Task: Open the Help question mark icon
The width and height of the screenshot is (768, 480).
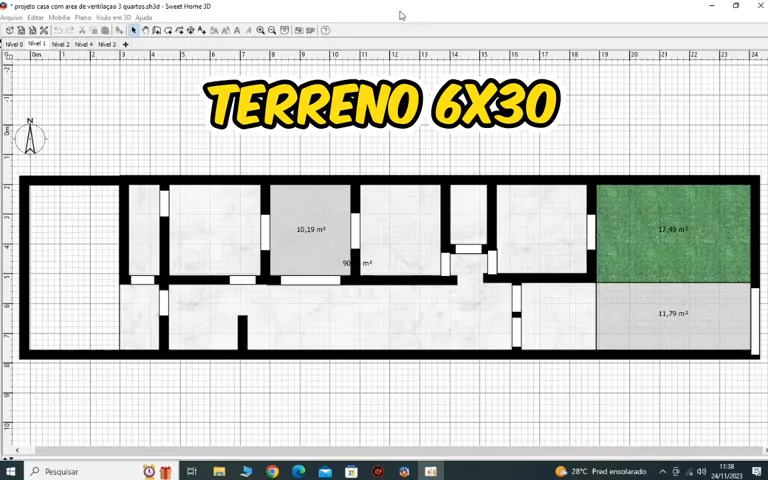Action: (x=325, y=30)
